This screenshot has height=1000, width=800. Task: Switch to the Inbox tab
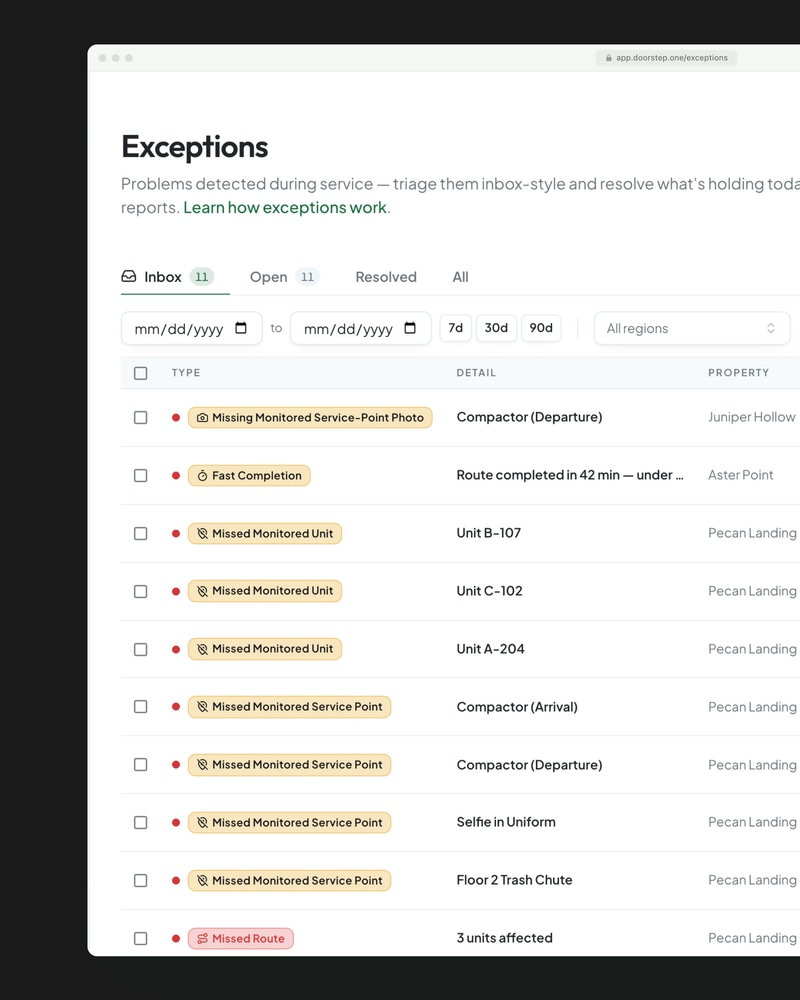coord(175,277)
